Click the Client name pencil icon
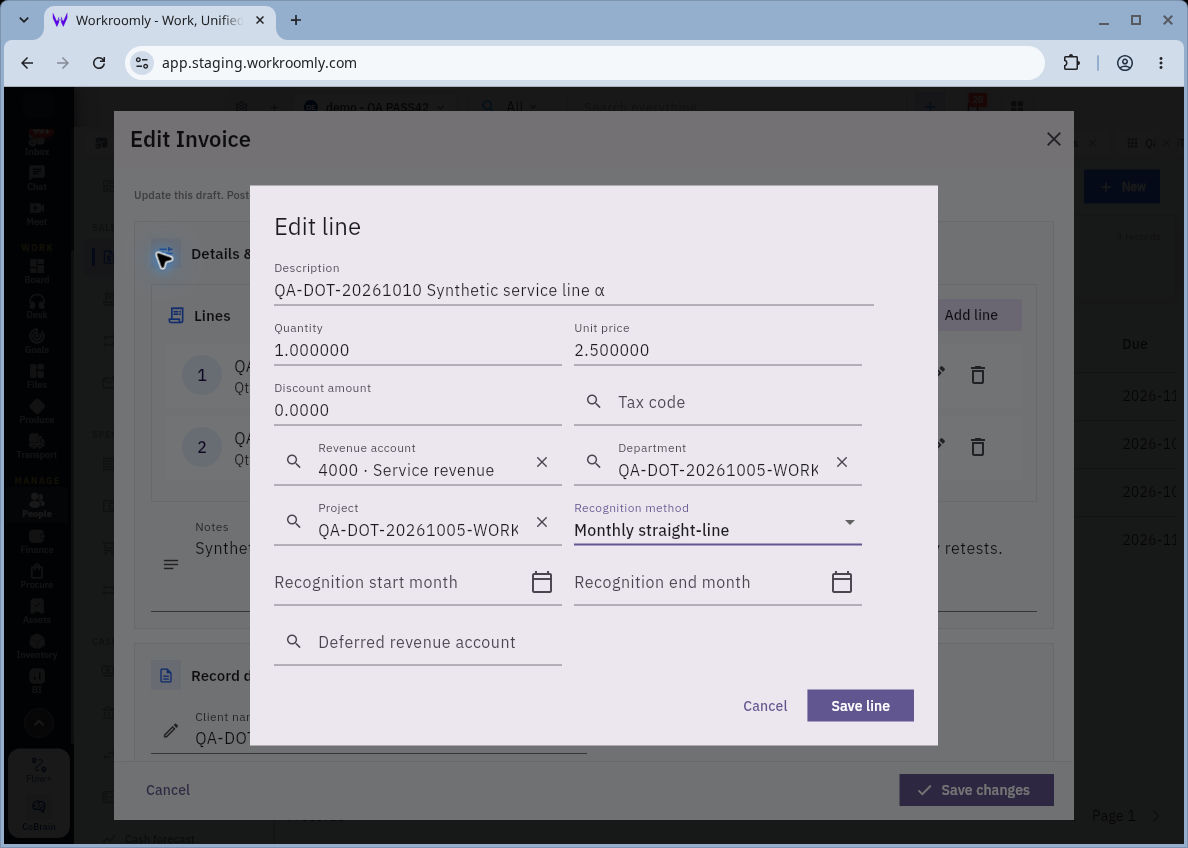The image size is (1188, 848). coord(171,731)
